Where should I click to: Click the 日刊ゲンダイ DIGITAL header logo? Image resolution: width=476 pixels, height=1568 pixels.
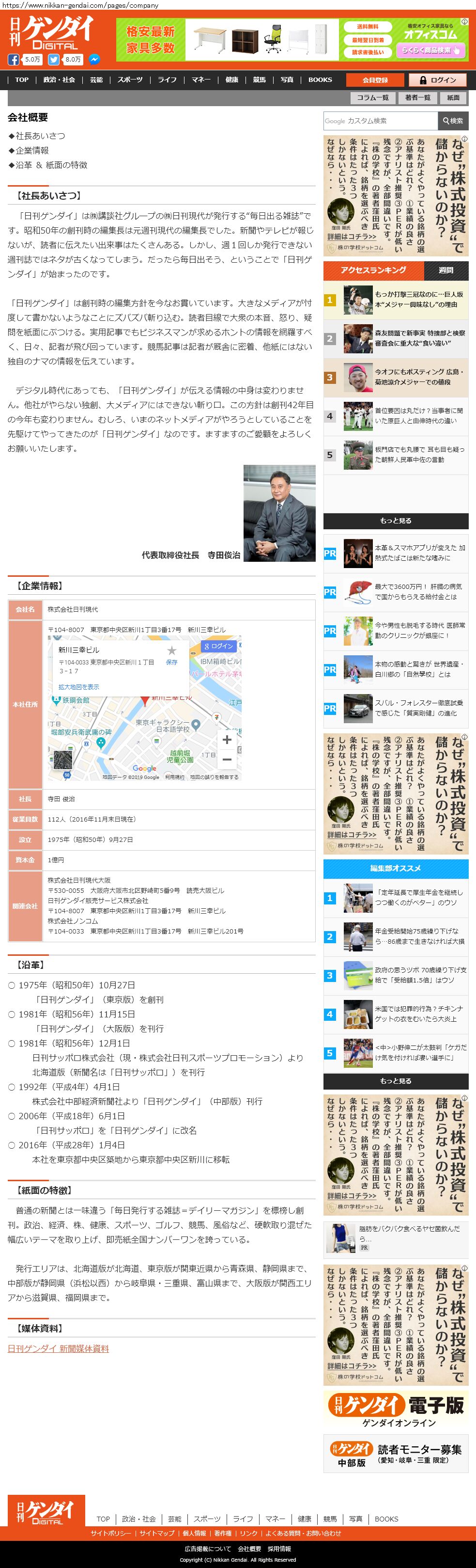tap(52, 33)
